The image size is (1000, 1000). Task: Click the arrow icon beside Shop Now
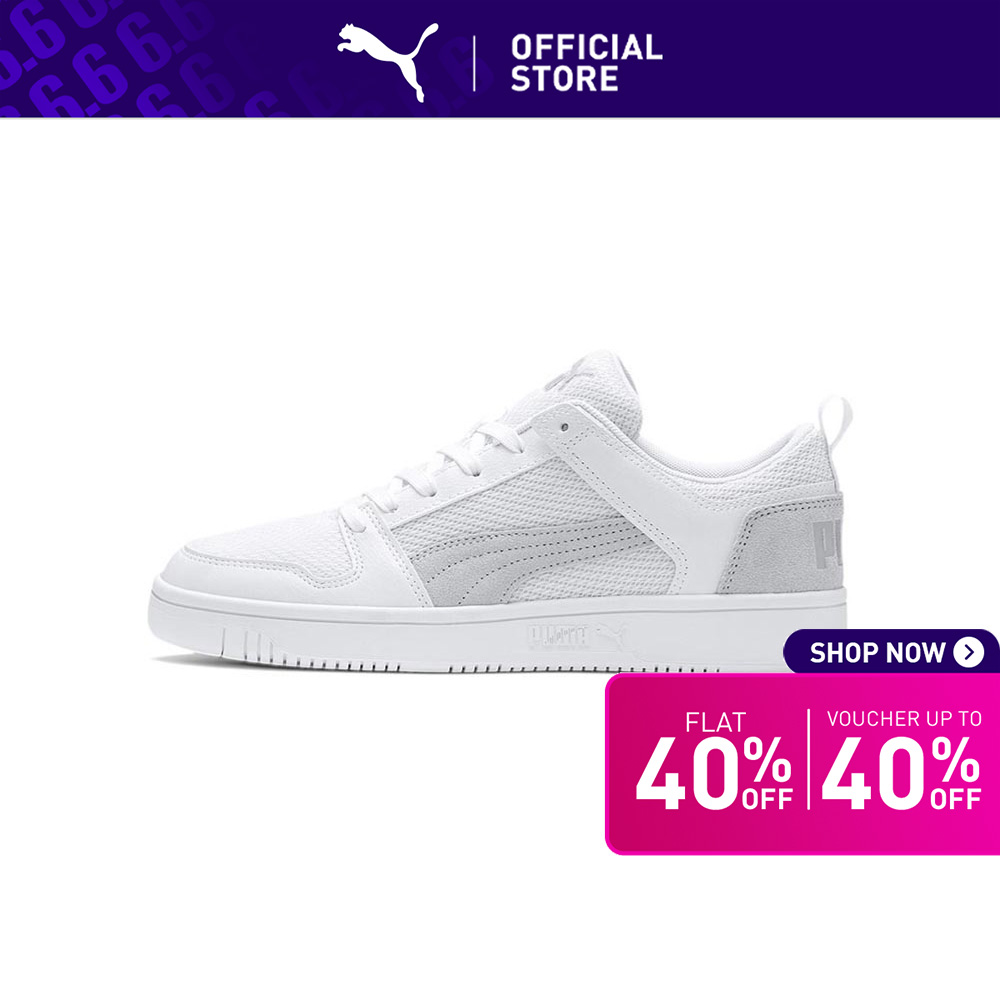[968, 652]
